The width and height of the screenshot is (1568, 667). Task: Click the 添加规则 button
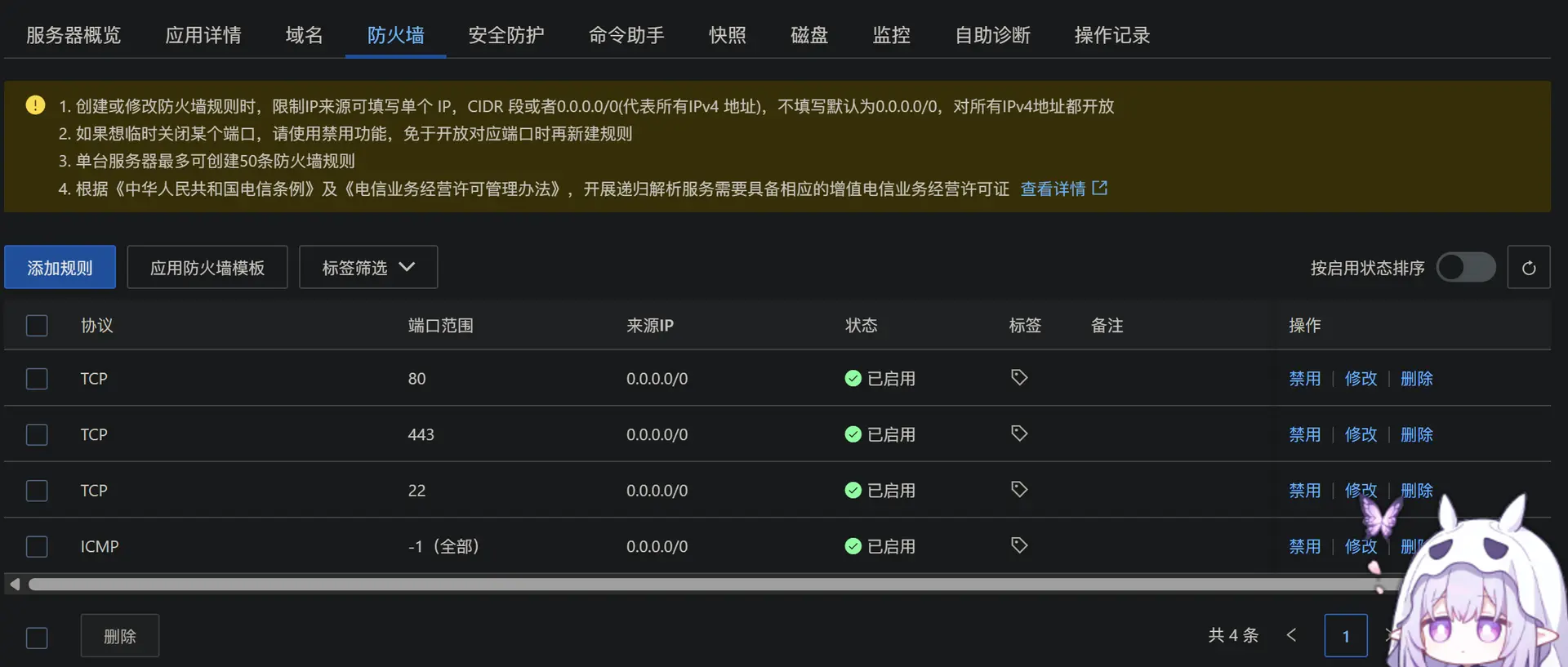click(x=60, y=268)
